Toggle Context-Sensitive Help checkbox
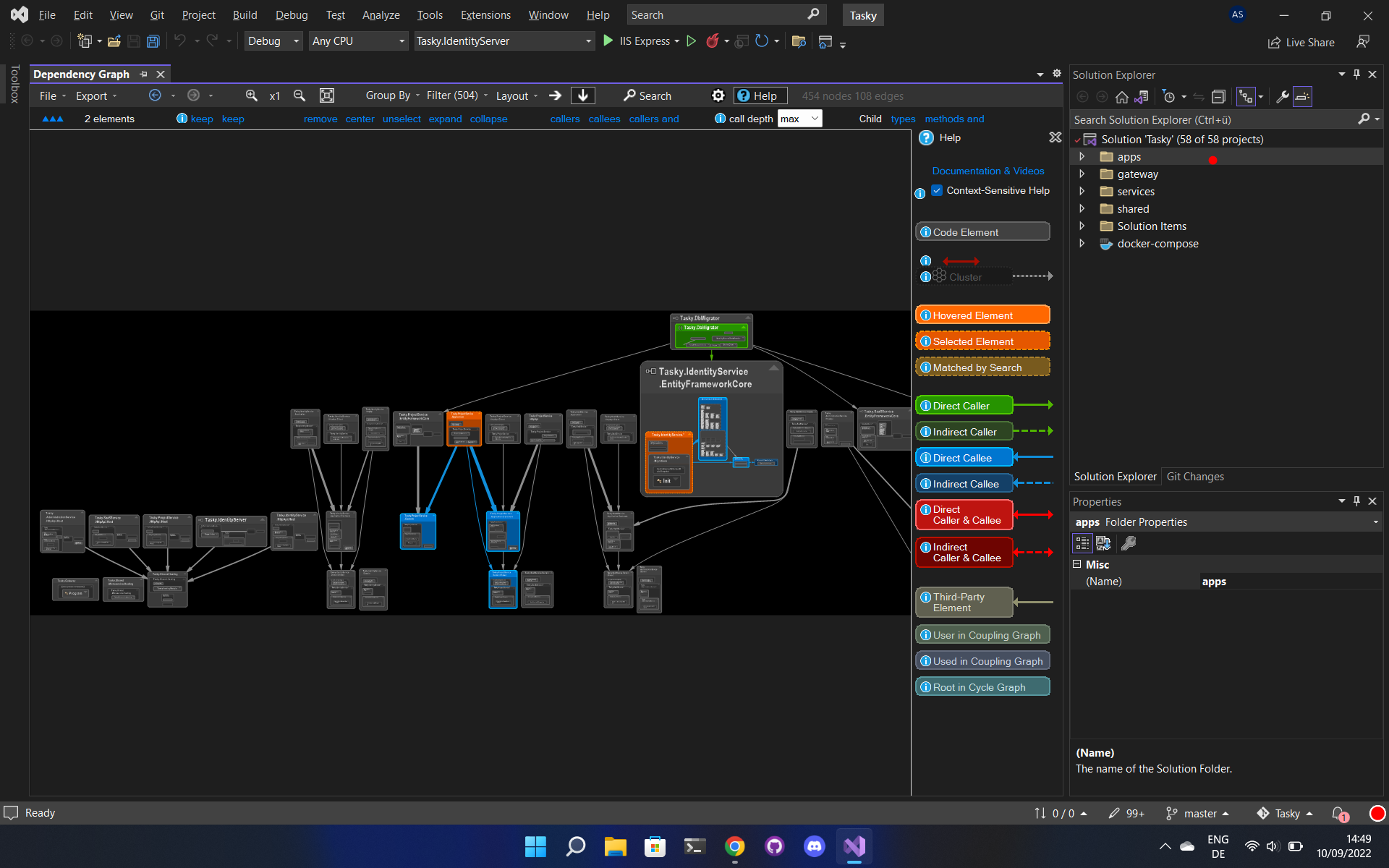This screenshot has height=868, width=1389. coord(938,190)
